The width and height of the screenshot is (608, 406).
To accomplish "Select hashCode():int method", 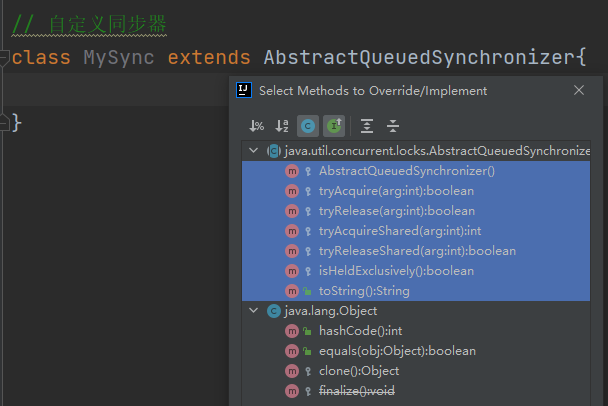I will pos(416,331).
